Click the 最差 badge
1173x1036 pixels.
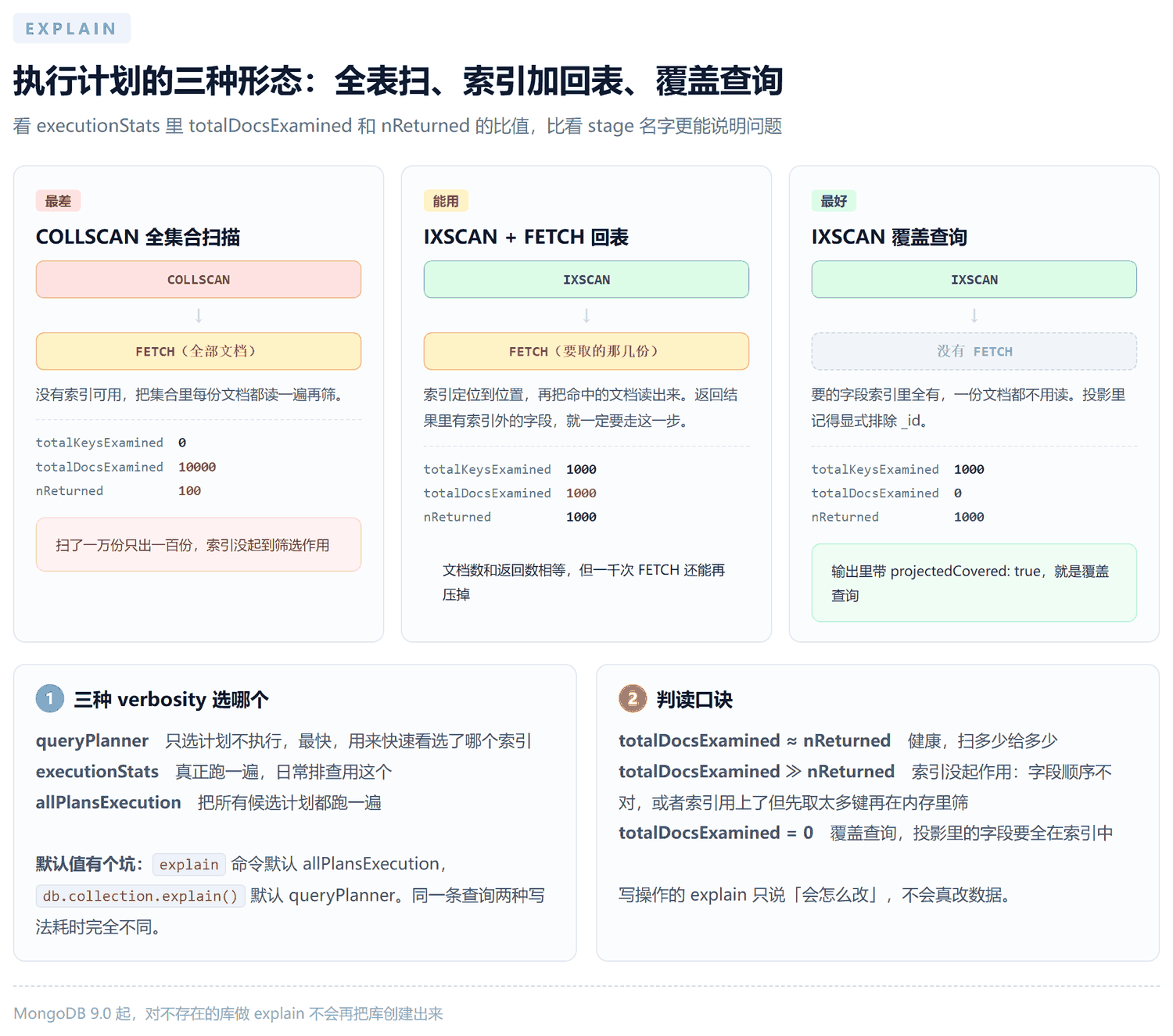pyautogui.click(x=58, y=201)
